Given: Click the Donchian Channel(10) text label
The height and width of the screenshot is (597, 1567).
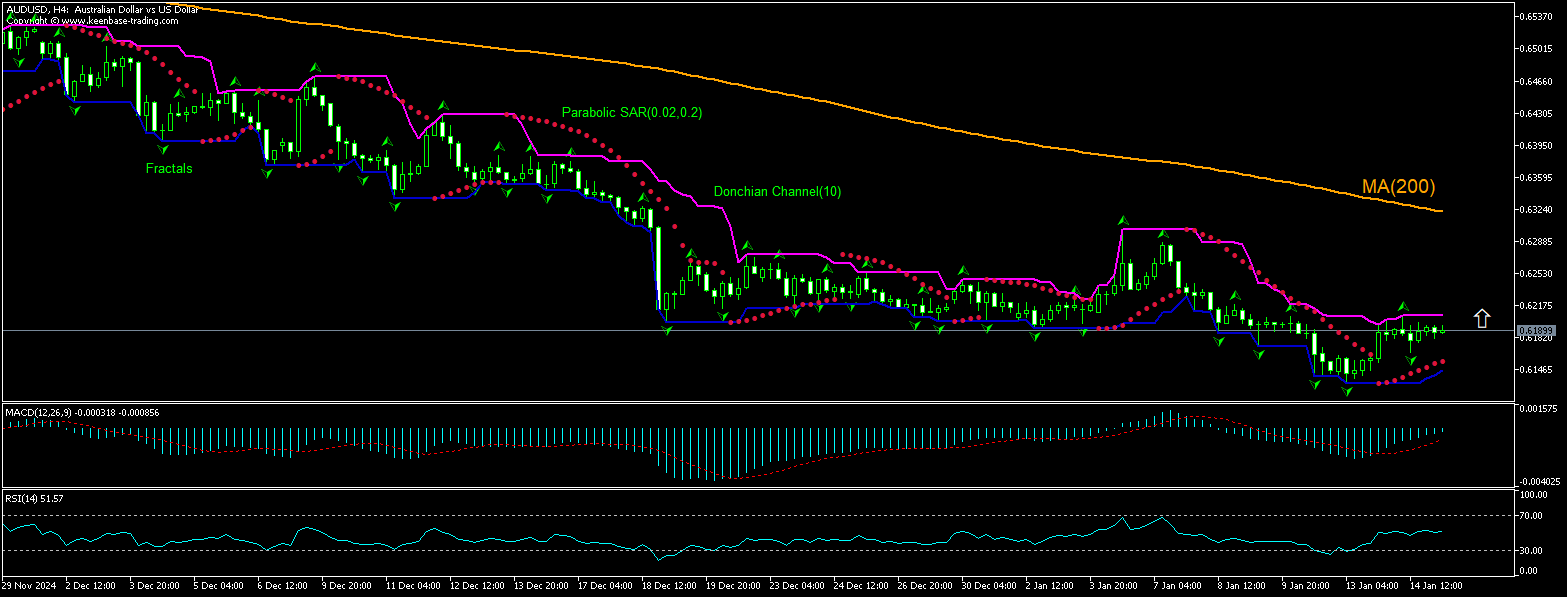Looking at the screenshot, I should coord(778,191).
